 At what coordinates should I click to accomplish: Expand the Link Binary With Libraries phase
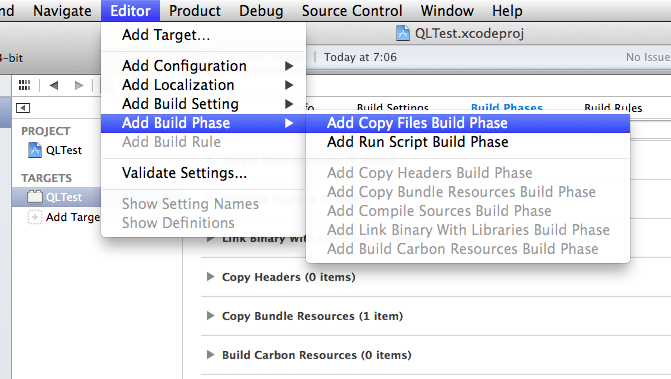click(210, 238)
